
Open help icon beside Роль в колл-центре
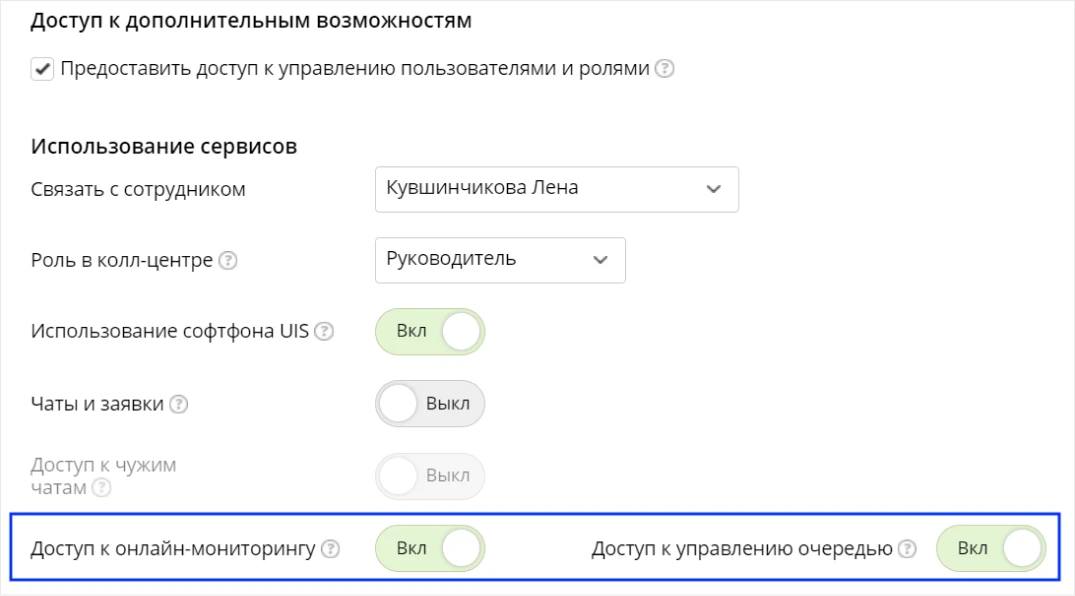[x=228, y=261]
